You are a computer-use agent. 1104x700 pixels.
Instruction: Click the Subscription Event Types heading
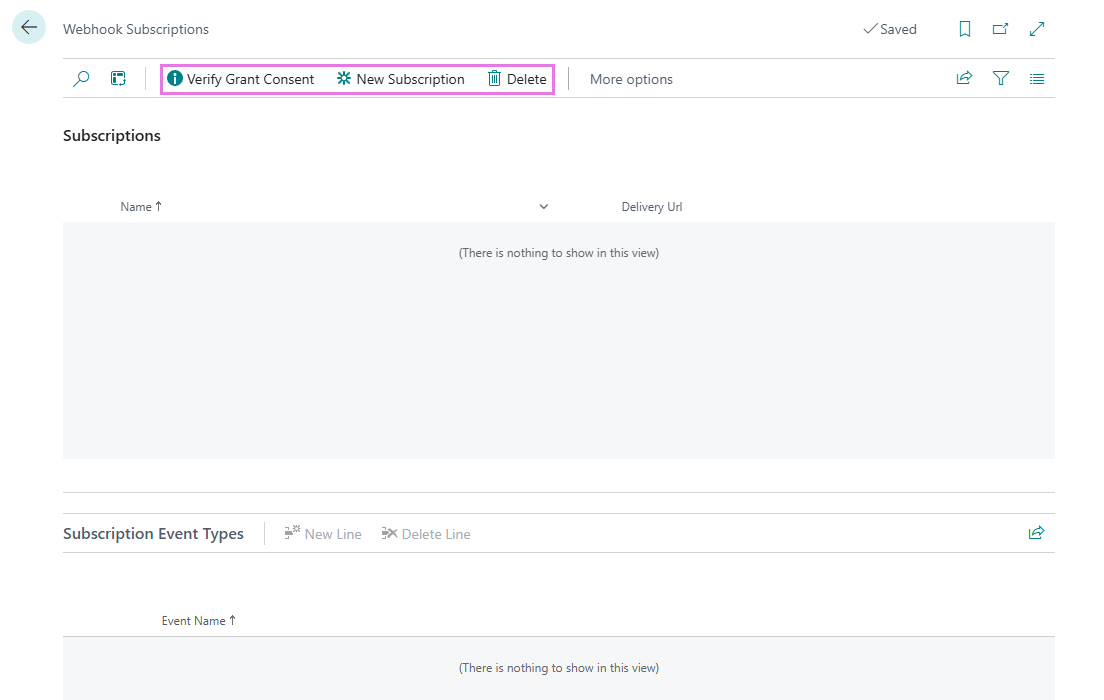point(153,534)
